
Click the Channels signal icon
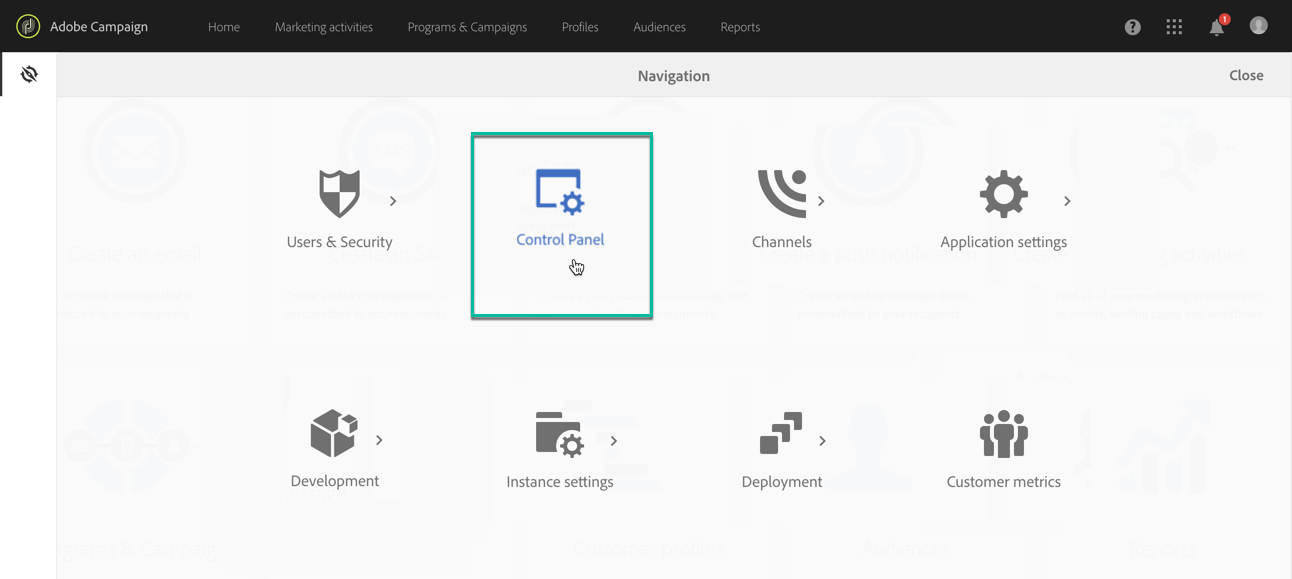[782, 193]
